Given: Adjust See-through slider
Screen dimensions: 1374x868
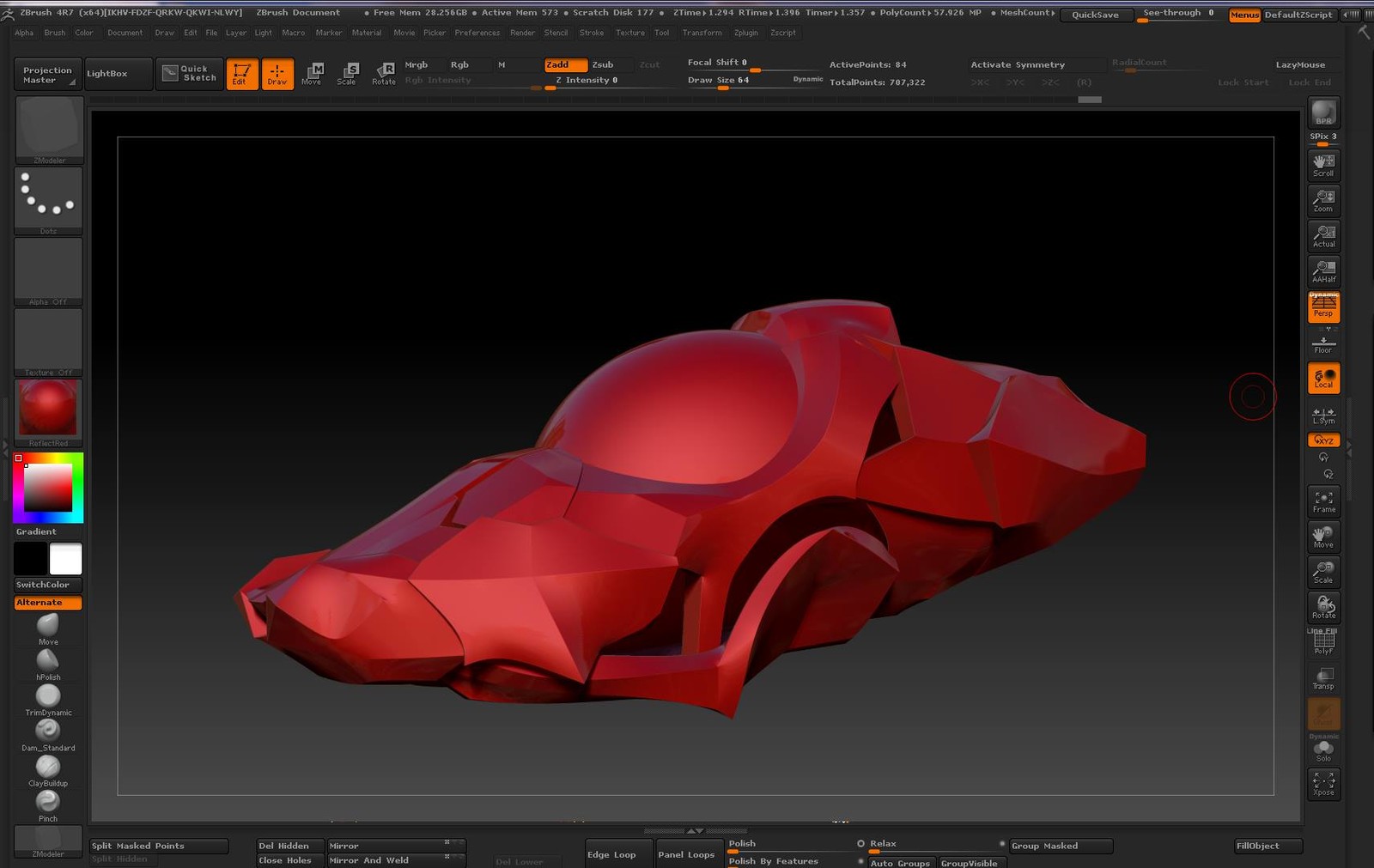Looking at the screenshot, I should point(1178,15).
